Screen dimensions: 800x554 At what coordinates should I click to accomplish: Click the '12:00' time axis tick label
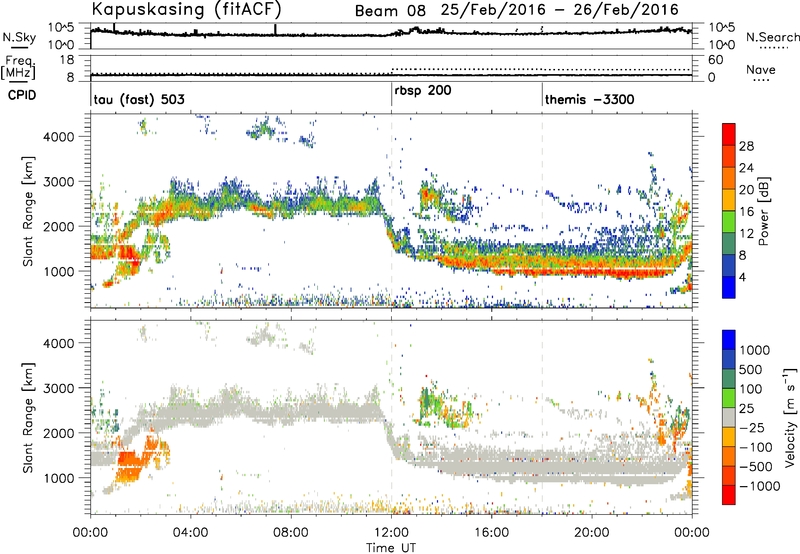391,533
